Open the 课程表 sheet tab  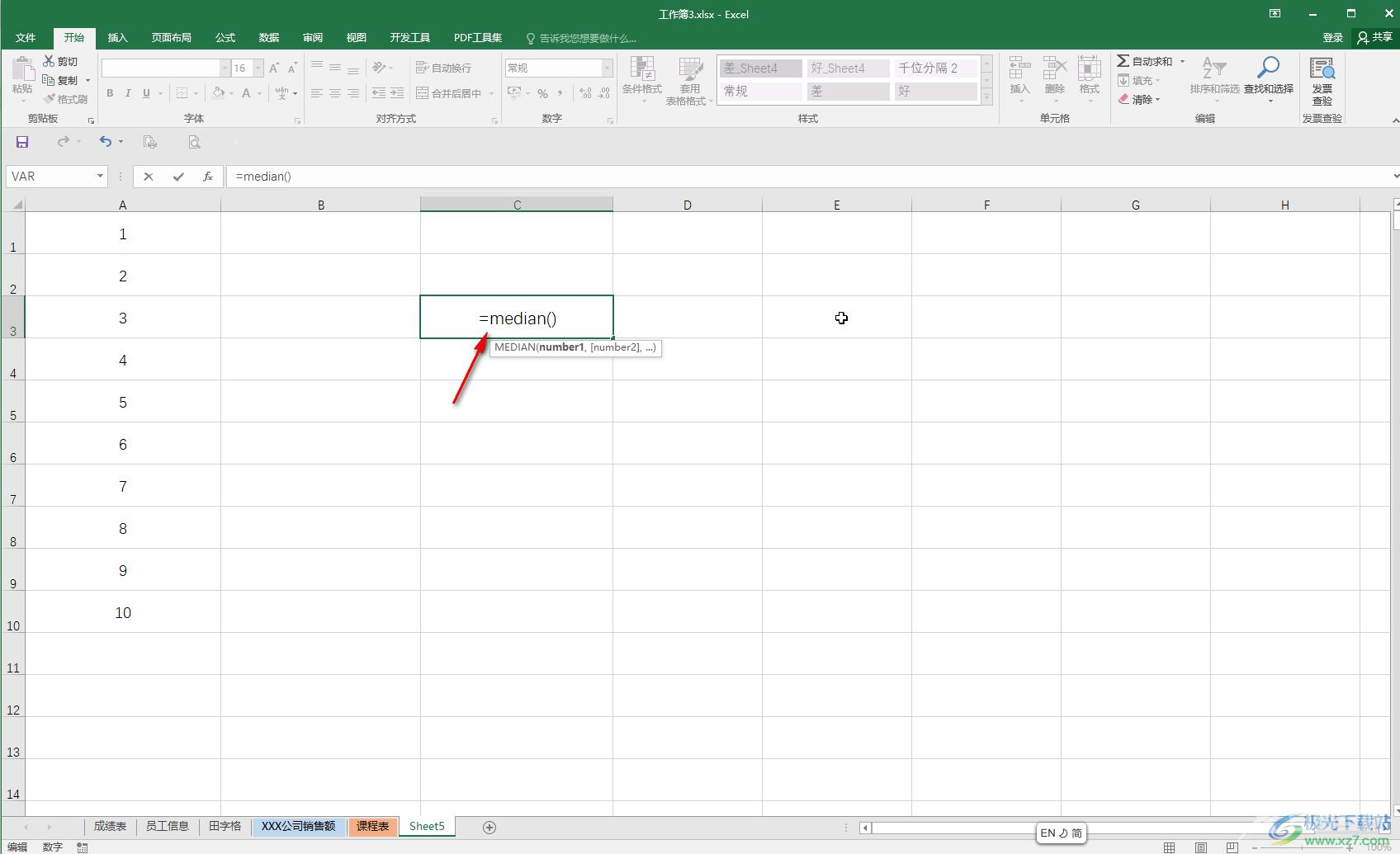pos(373,826)
